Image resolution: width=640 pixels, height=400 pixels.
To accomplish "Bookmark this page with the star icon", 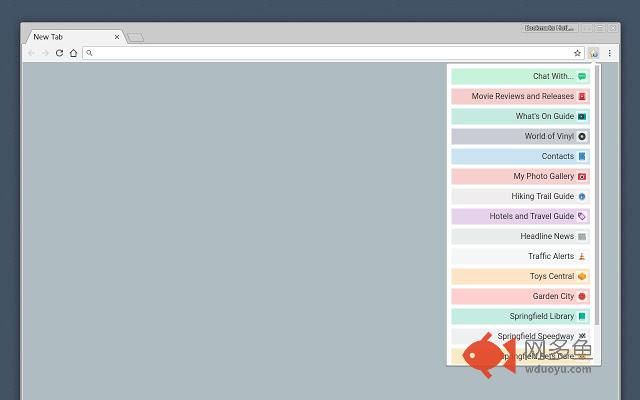I will pos(577,53).
